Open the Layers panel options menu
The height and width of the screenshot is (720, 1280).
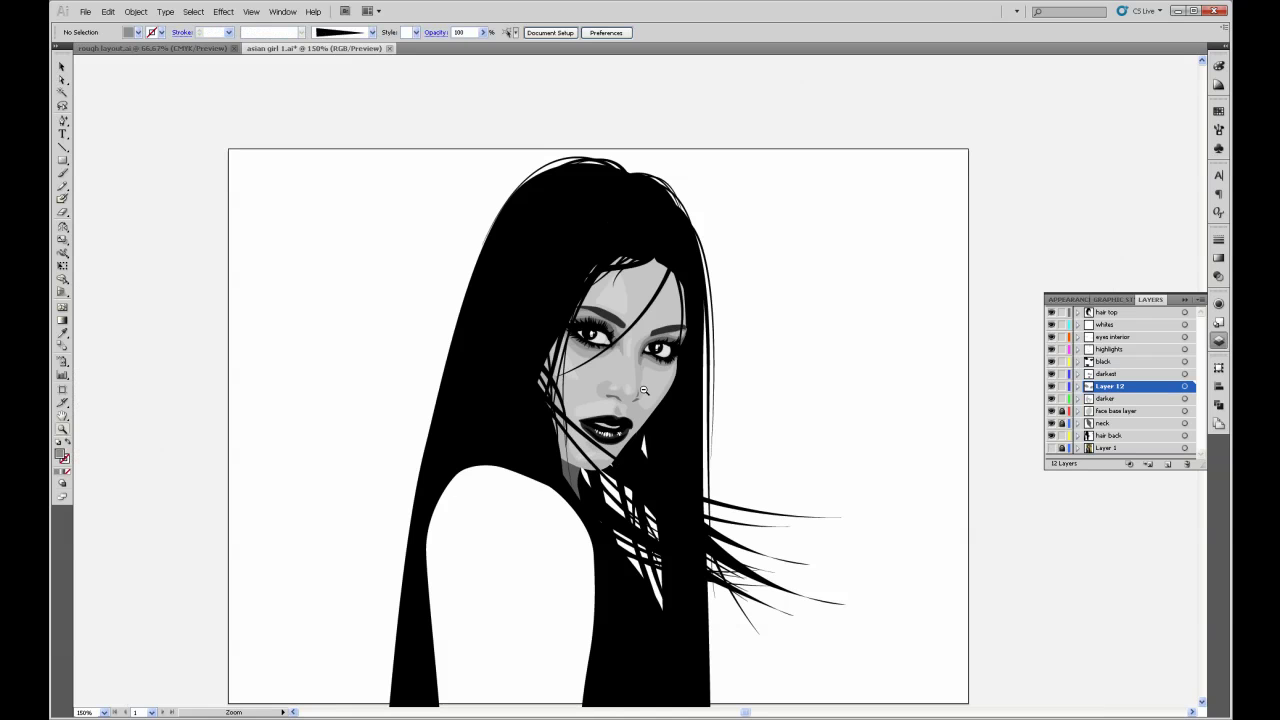1200,299
